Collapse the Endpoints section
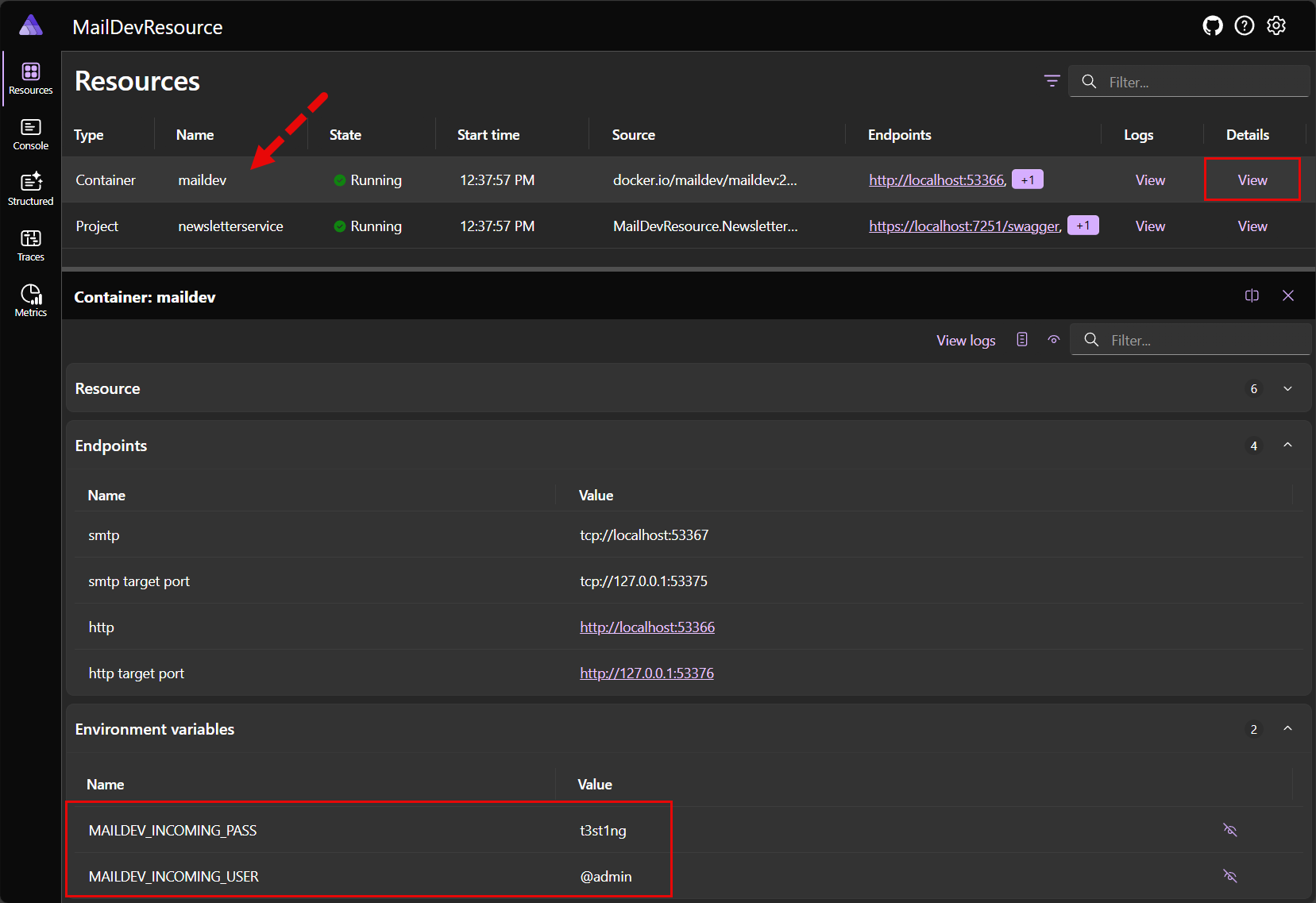 [x=1287, y=446]
